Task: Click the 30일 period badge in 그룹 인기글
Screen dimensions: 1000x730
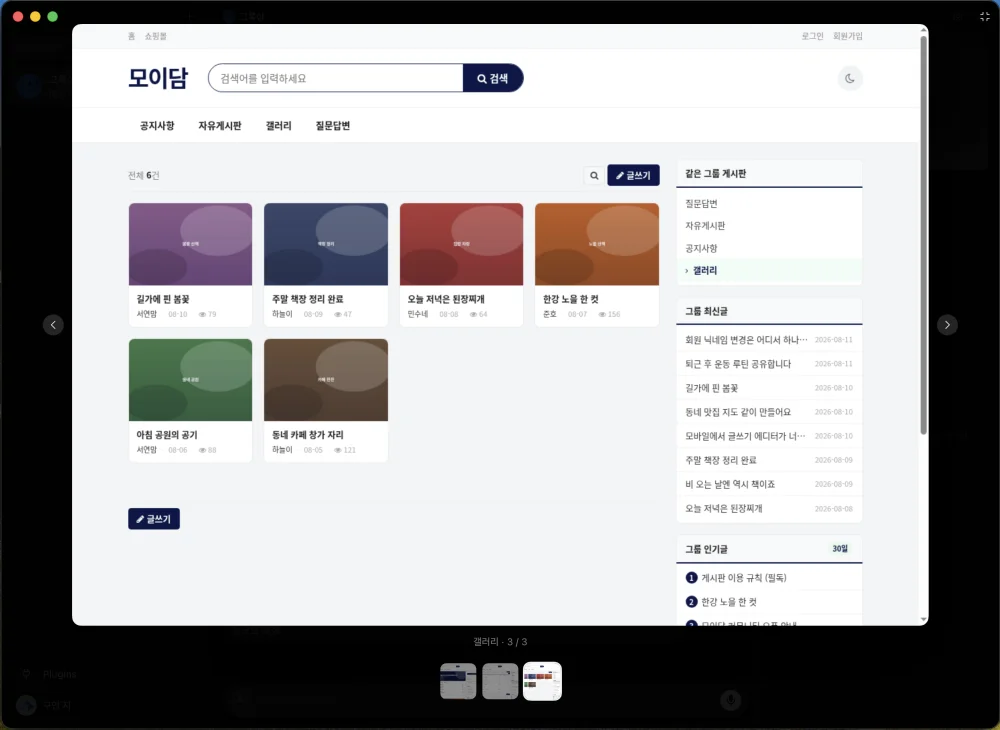Action: 840,549
